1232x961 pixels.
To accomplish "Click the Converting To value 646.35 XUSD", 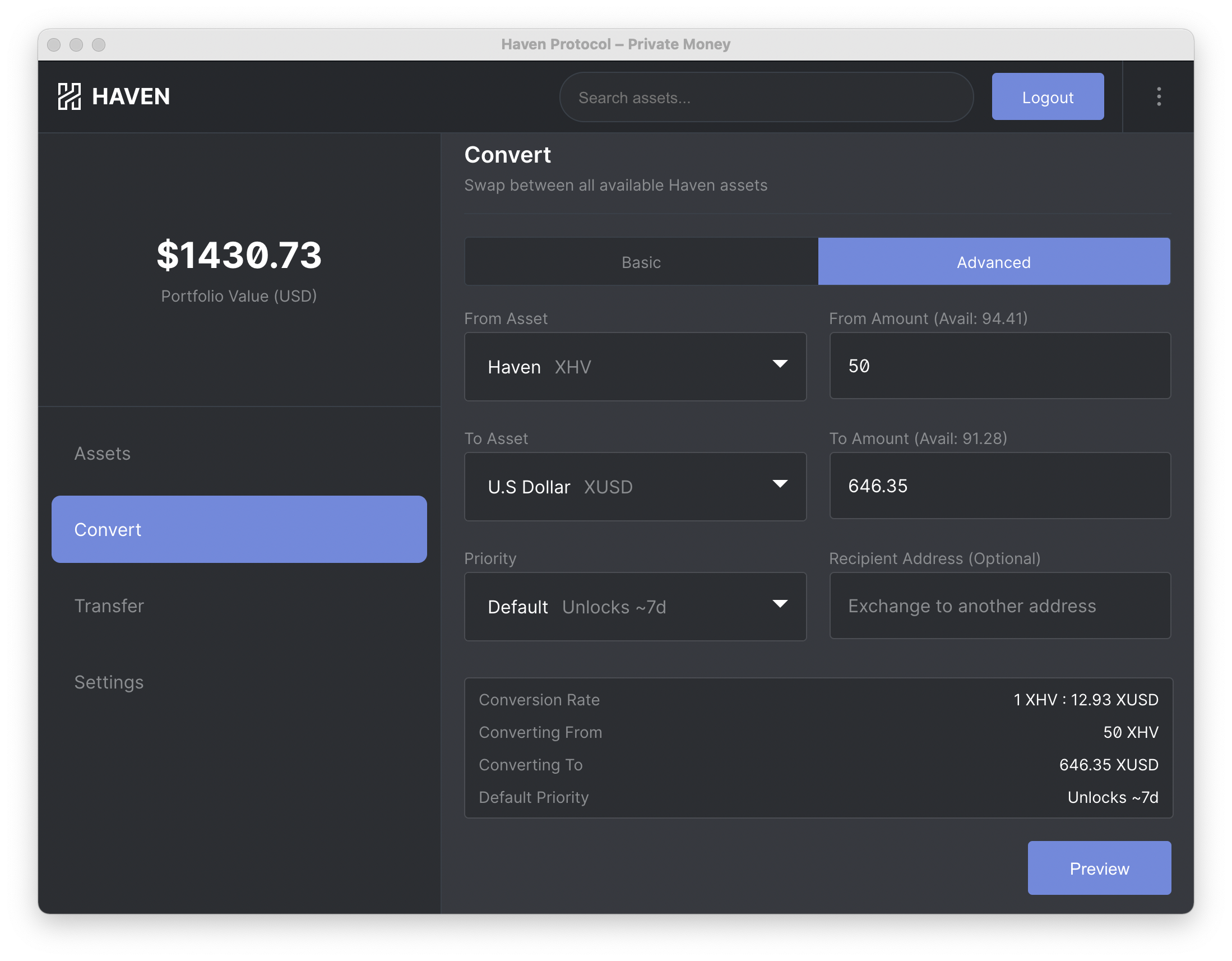I will point(1109,765).
